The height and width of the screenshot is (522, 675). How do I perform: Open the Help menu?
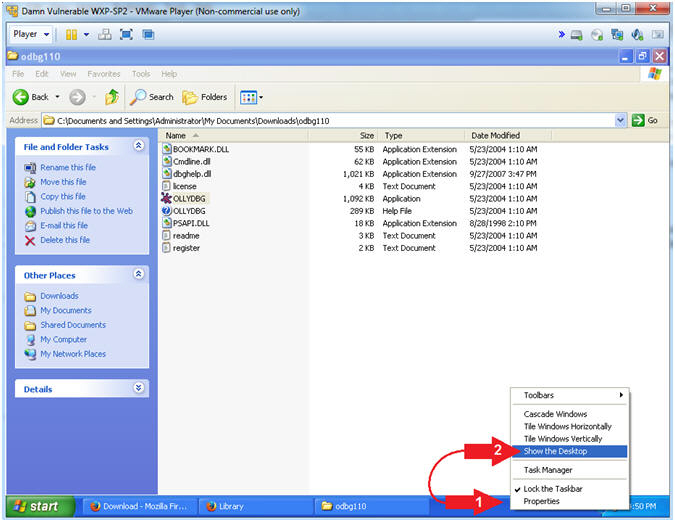[169, 74]
